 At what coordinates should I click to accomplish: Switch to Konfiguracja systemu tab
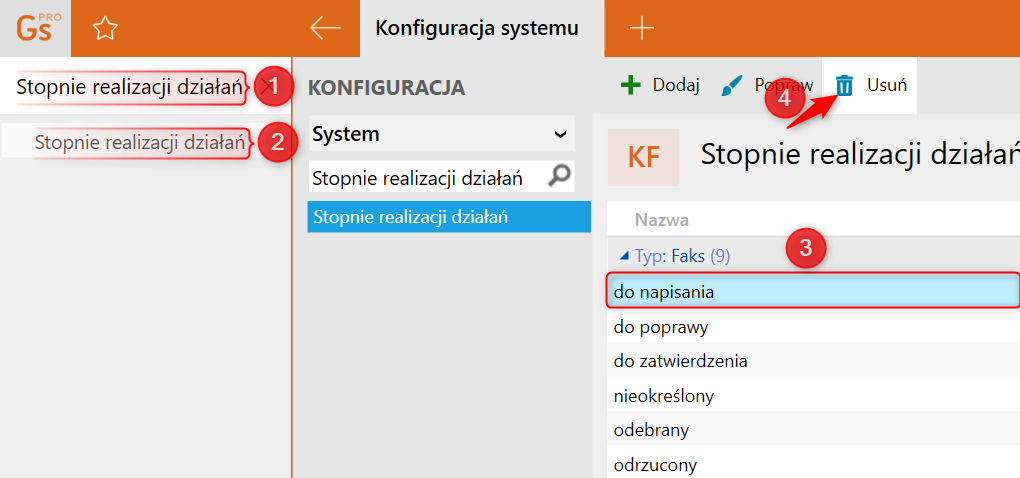pyautogui.click(x=477, y=28)
